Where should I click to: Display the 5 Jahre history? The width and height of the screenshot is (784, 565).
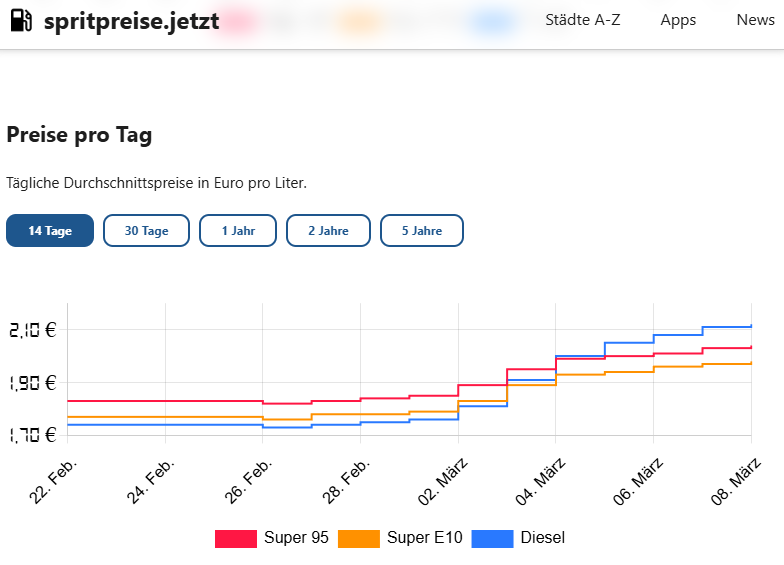pos(422,231)
